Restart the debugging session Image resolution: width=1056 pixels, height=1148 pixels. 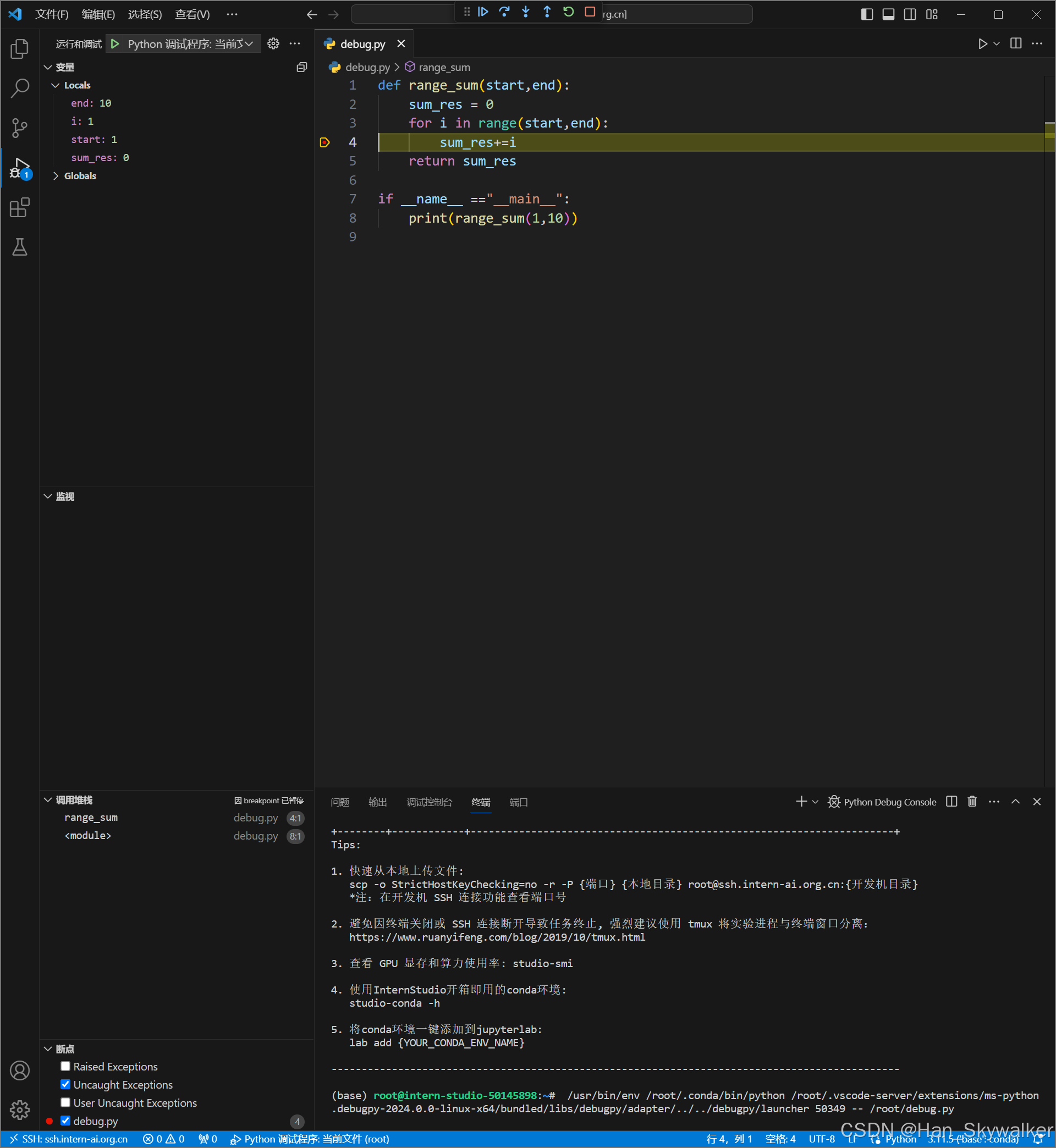569,12
